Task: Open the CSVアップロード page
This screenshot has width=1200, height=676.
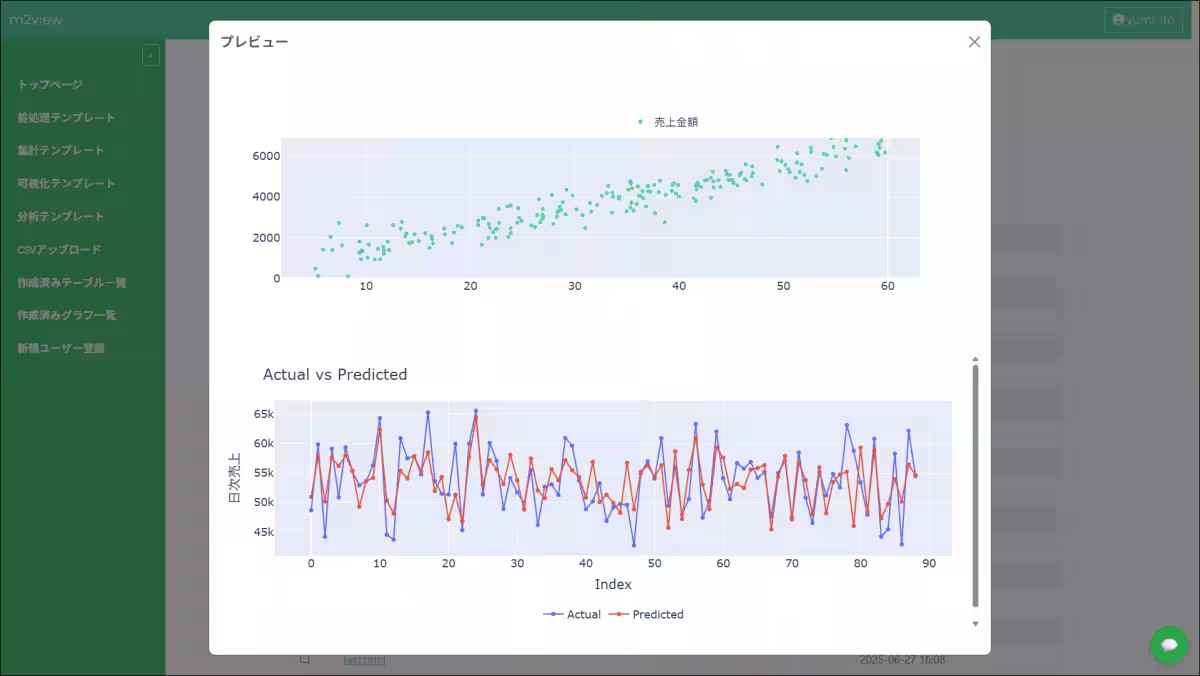Action: tap(59, 250)
